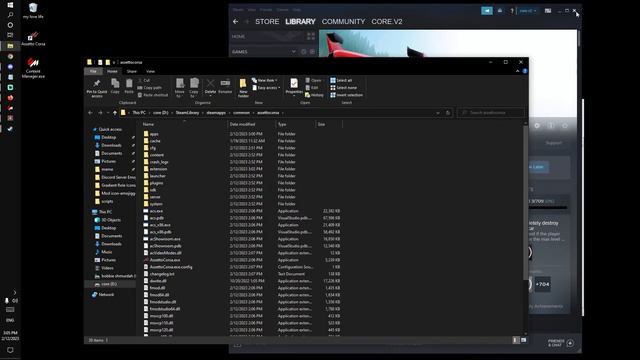Click Steam announcements megaphone button
The width and height of the screenshot is (640, 360).
(x=487, y=11)
